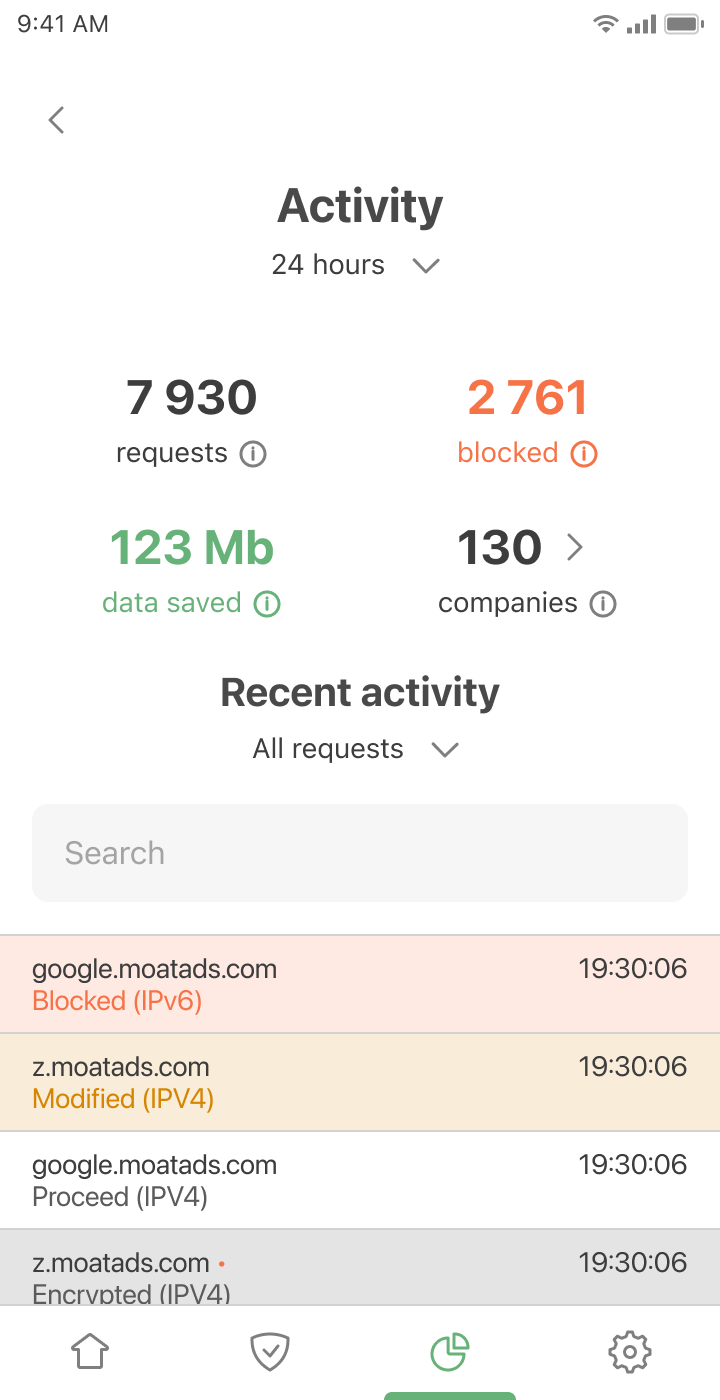Check the battery icon in status bar
This screenshot has width=720, height=1400.
[684, 24]
